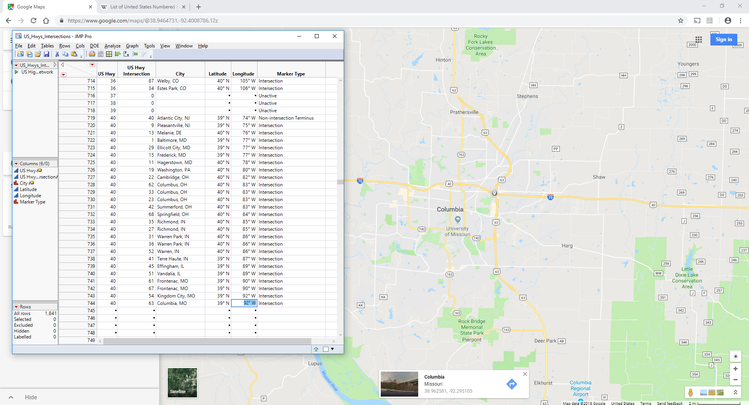Screen dimensions: 749x405
Task: Click the Marker Type column header
Action: [291, 73]
